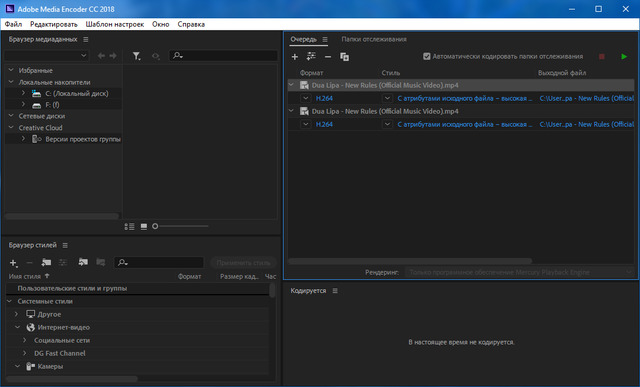Screen dimensions: 640x387
Task: Select the first Dua Lipa New Rules queue item
Action: (461, 85)
